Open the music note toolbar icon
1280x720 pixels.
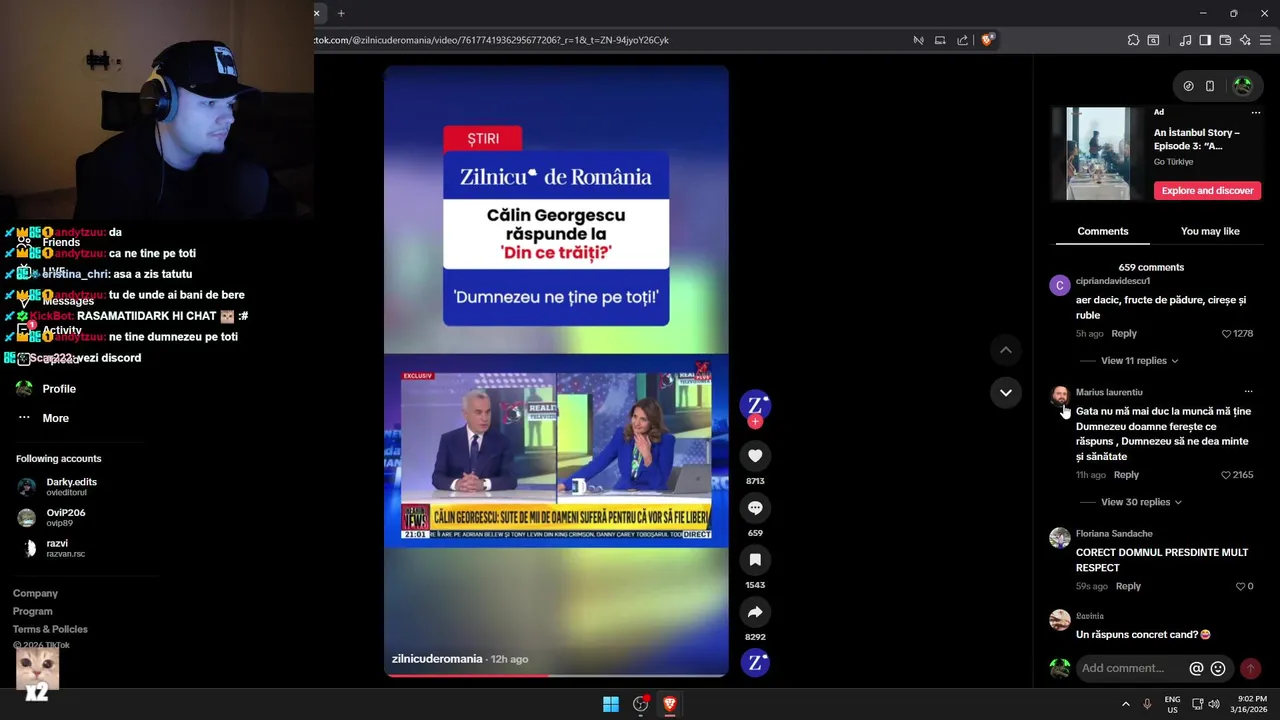(1185, 40)
